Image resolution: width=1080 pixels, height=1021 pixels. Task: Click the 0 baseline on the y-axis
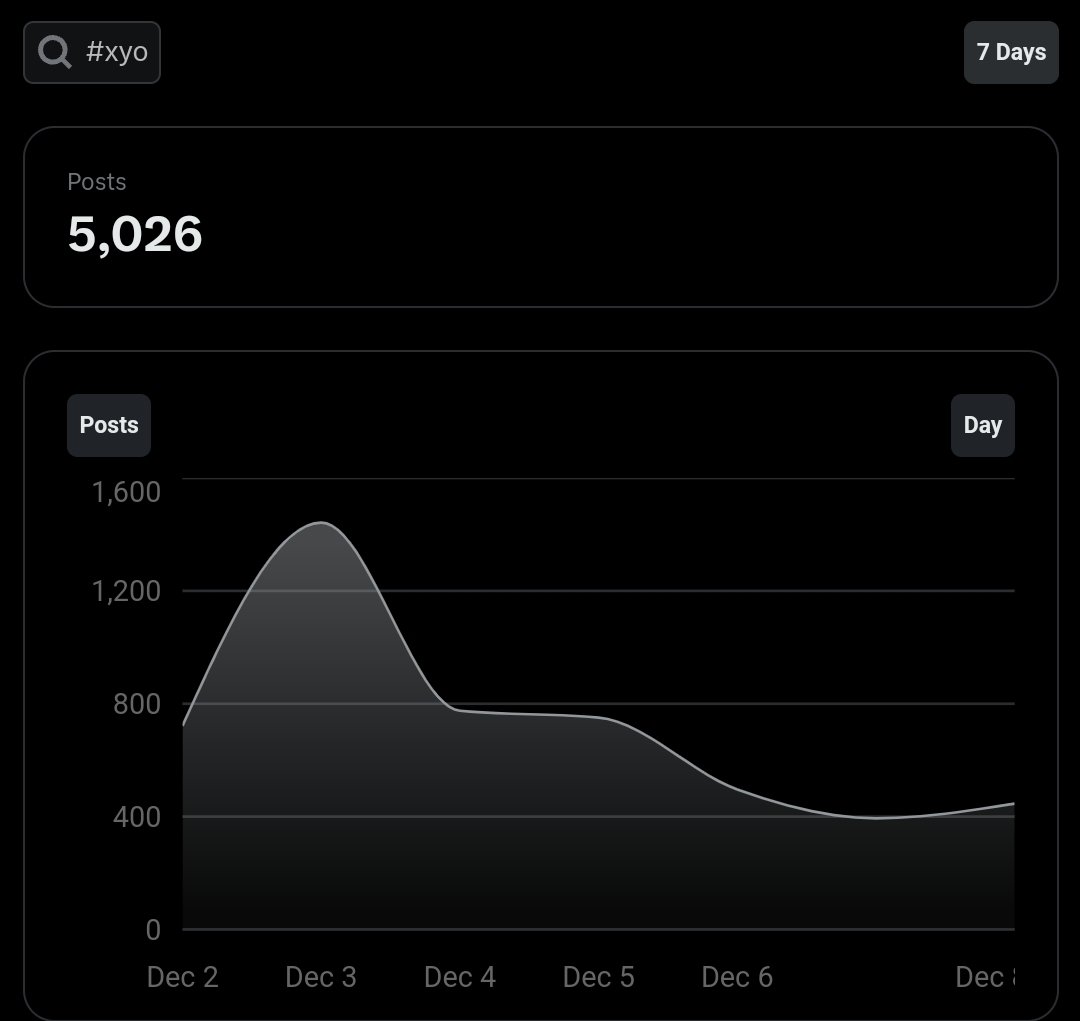click(152, 930)
